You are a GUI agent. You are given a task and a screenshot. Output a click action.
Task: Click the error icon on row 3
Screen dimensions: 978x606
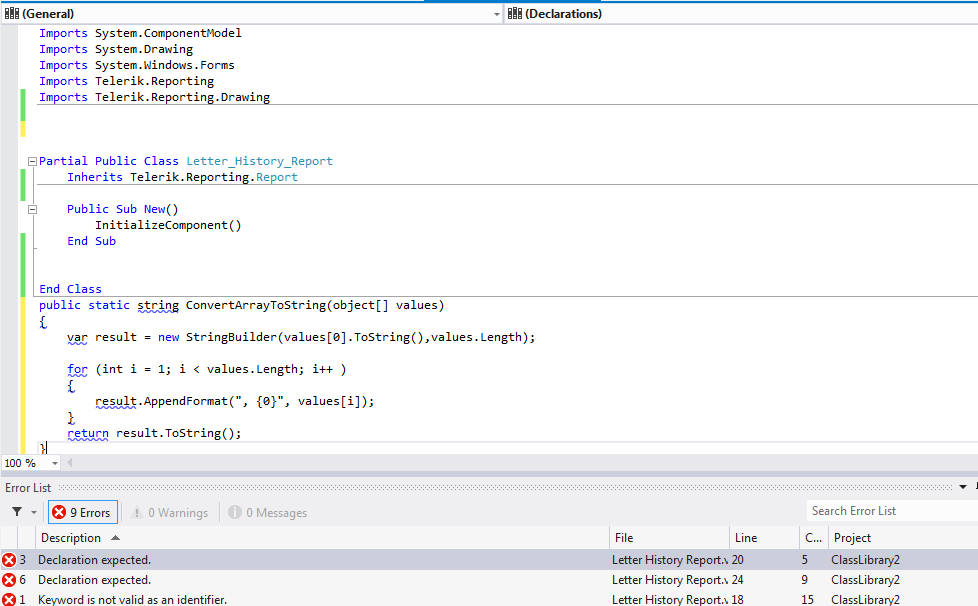click(x=9, y=560)
